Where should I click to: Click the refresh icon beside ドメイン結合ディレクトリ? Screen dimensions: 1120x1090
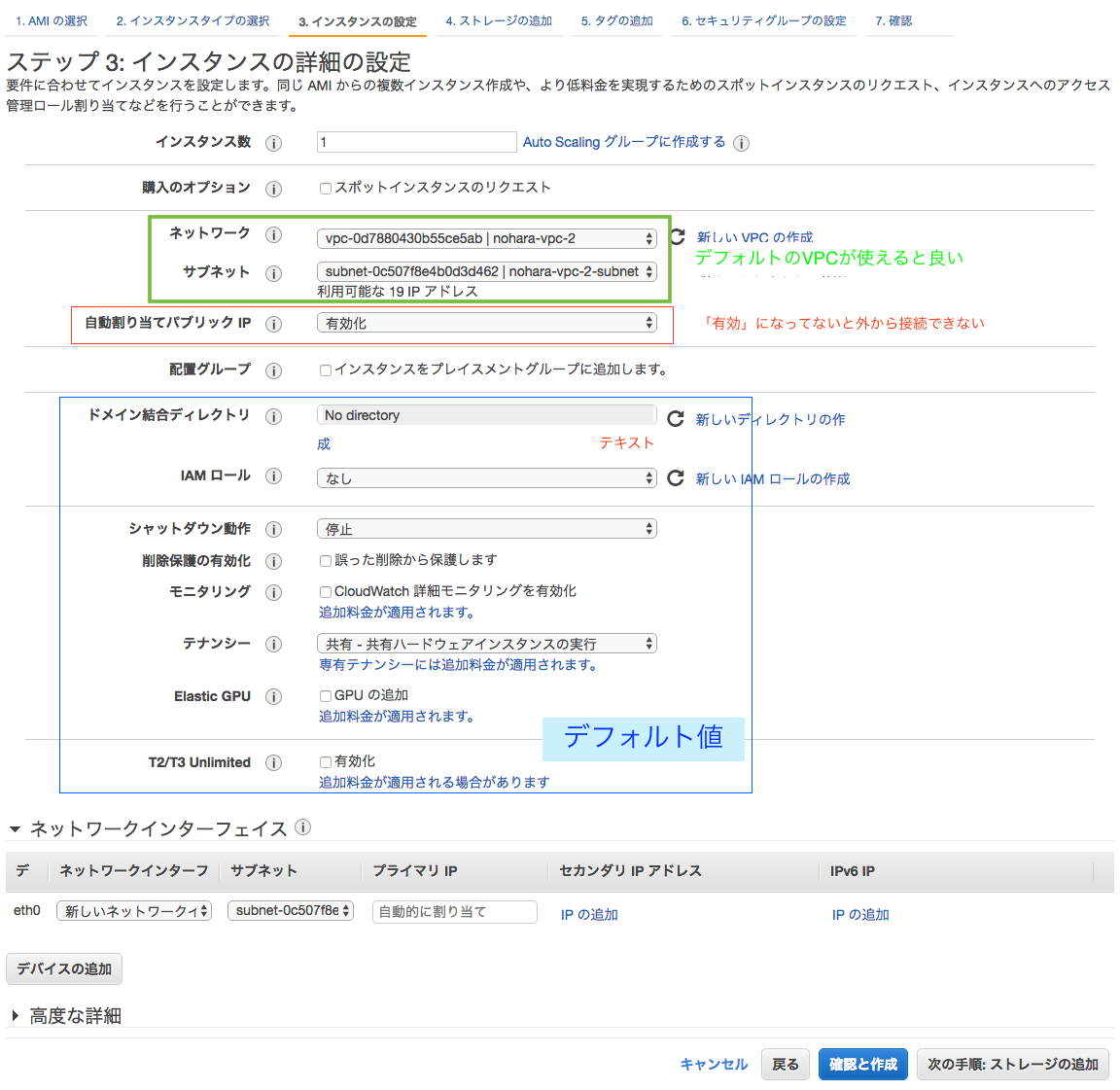(x=675, y=419)
